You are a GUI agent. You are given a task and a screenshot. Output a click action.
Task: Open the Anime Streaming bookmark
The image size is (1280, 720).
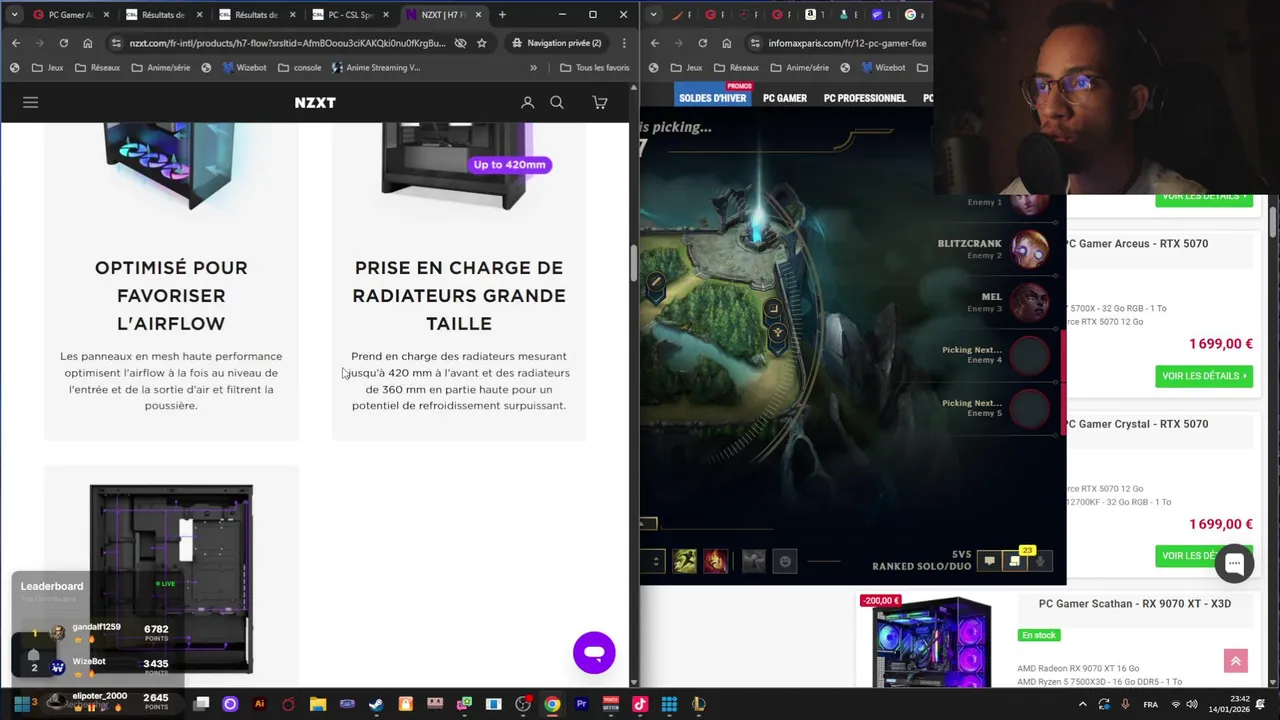pos(375,68)
